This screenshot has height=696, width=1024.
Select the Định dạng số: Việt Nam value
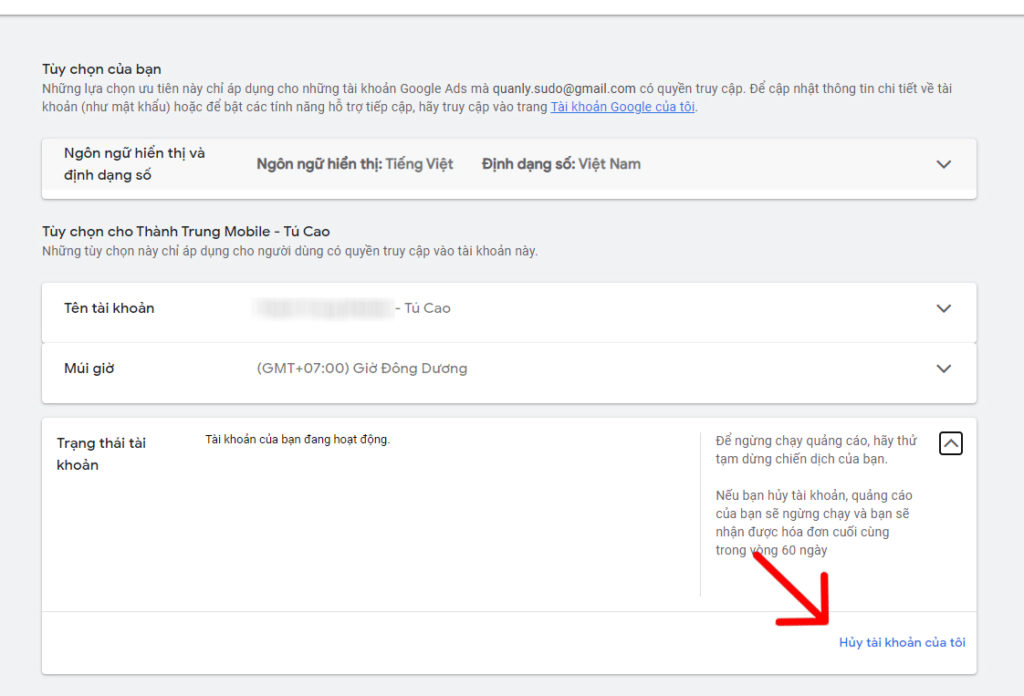tap(561, 164)
